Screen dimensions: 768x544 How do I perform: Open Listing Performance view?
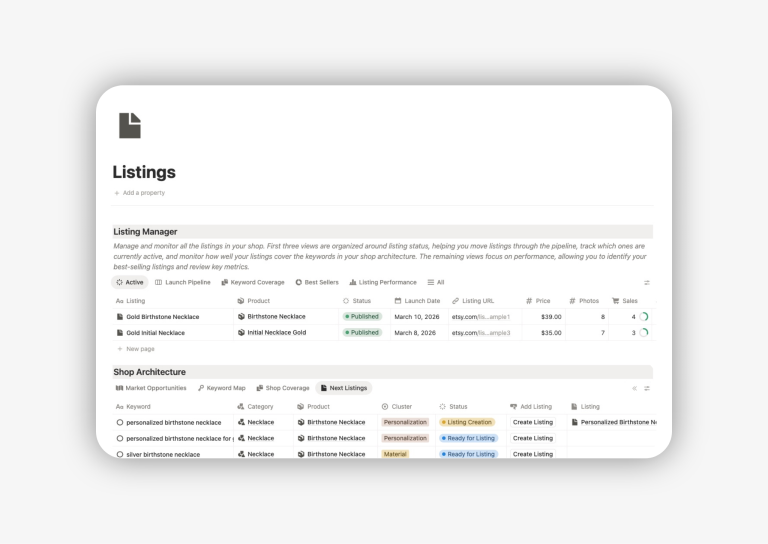[x=383, y=283]
